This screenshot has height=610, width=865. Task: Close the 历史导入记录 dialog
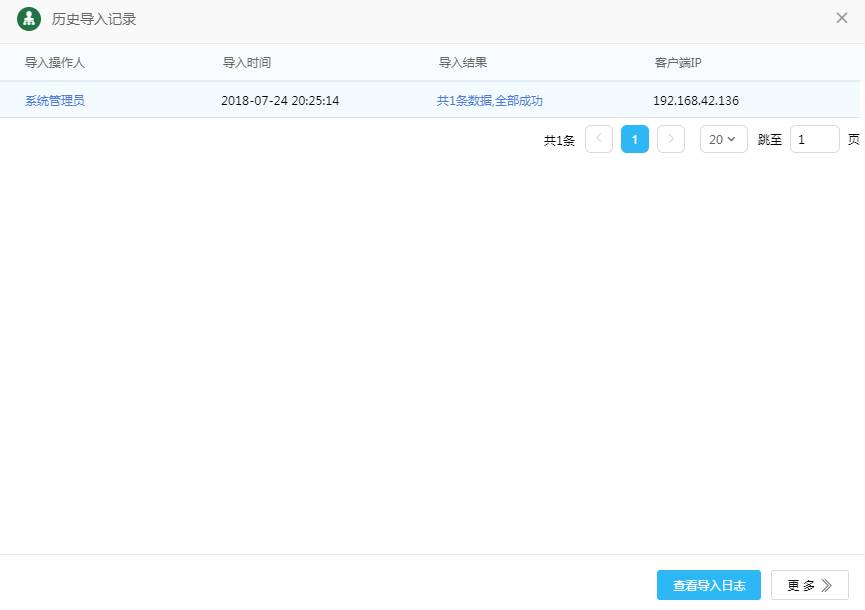click(x=842, y=18)
